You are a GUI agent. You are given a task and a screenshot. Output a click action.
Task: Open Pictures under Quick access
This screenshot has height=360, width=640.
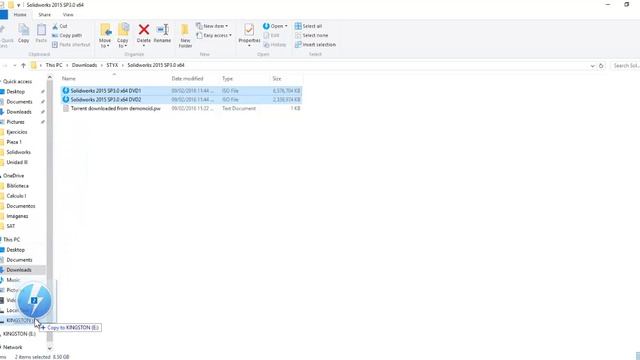click(15, 122)
